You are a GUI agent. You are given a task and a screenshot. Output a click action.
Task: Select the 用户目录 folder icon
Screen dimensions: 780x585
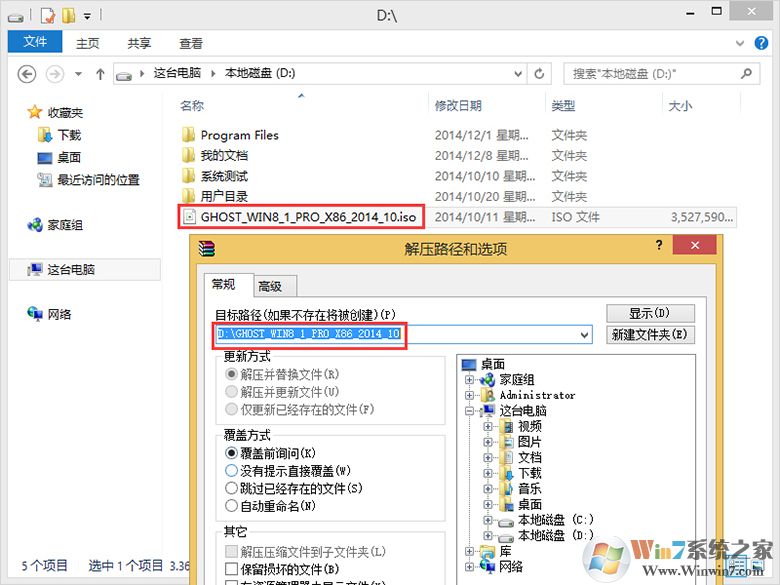pyautogui.click(x=189, y=195)
